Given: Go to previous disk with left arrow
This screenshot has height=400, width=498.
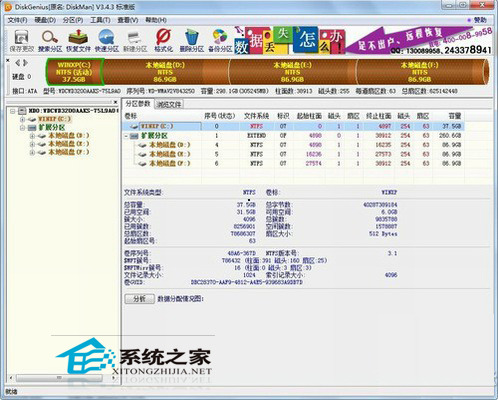Looking at the screenshot, I should pyautogui.click(x=18, y=63).
